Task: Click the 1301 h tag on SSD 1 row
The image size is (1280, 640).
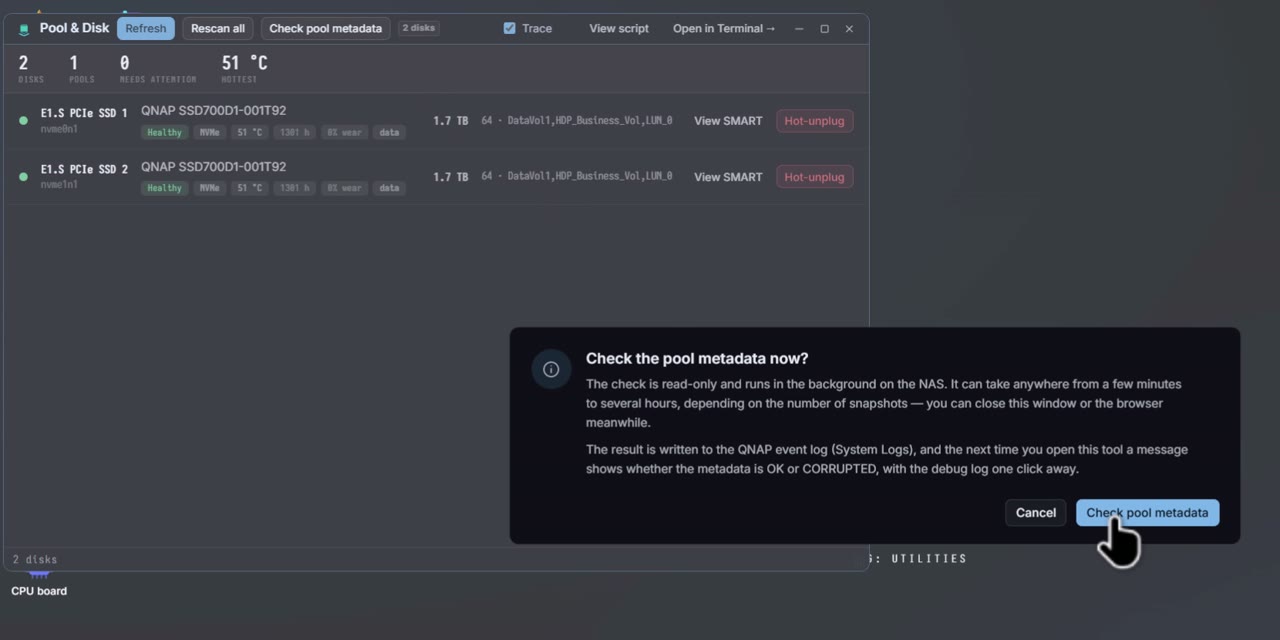Action: click(294, 132)
